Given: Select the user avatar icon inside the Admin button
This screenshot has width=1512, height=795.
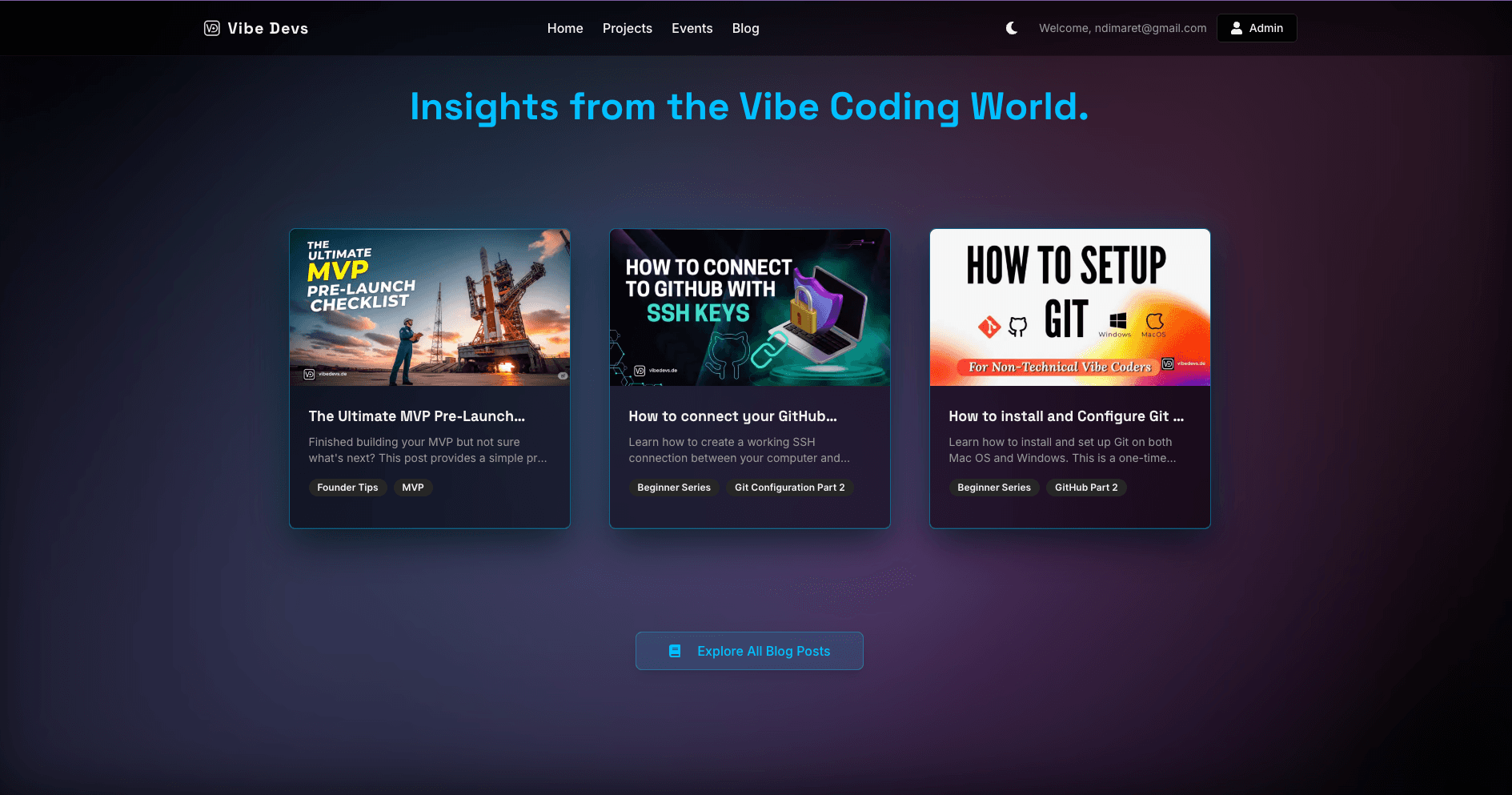Looking at the screenshot, I should coord(1235,28).
